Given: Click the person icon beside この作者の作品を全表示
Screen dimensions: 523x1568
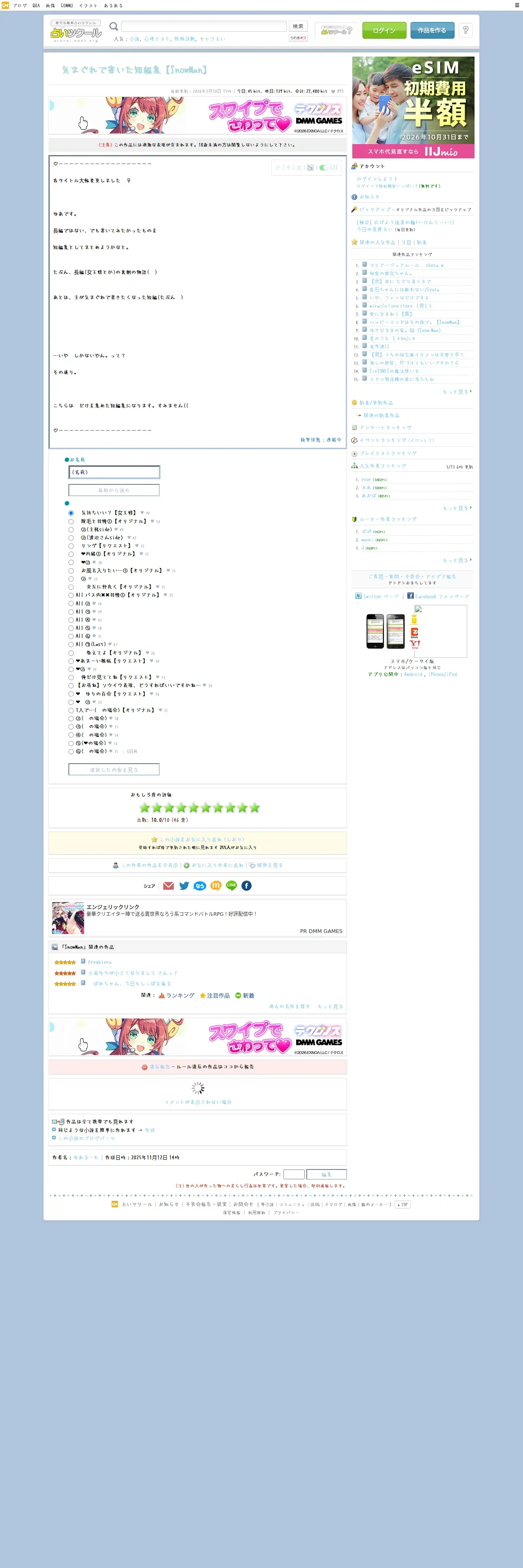Looking at the screenshot, I should pos(116,865).
